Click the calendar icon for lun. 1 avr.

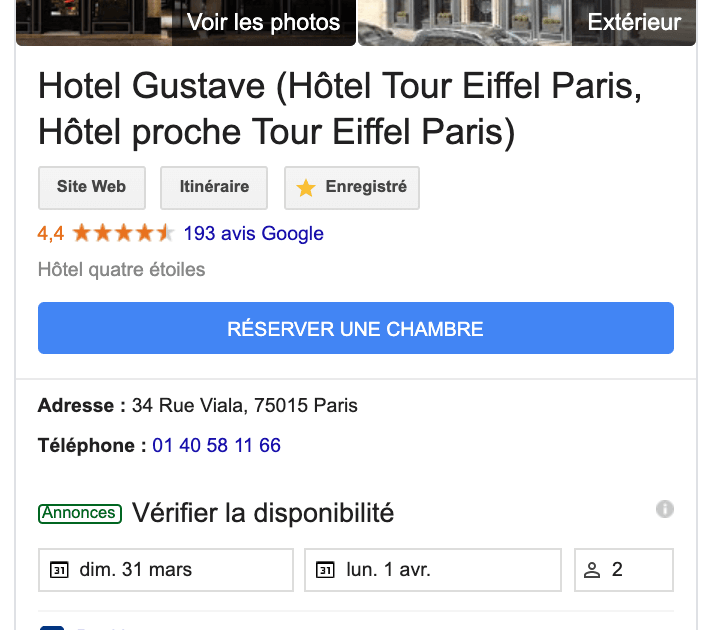click(324, 570)
